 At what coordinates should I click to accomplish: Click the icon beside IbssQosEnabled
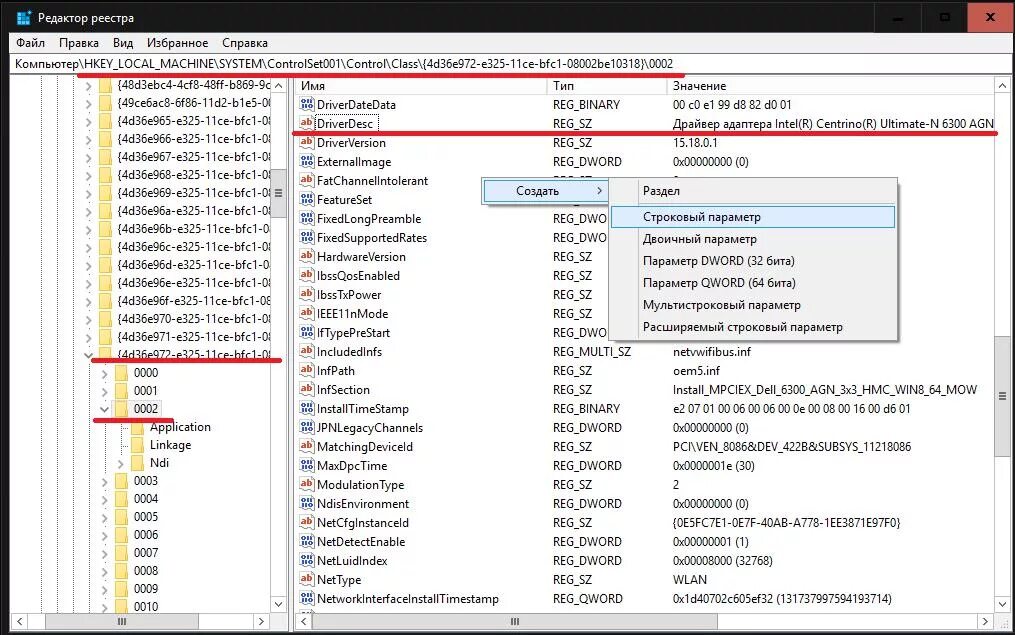[x=307, y=275]
